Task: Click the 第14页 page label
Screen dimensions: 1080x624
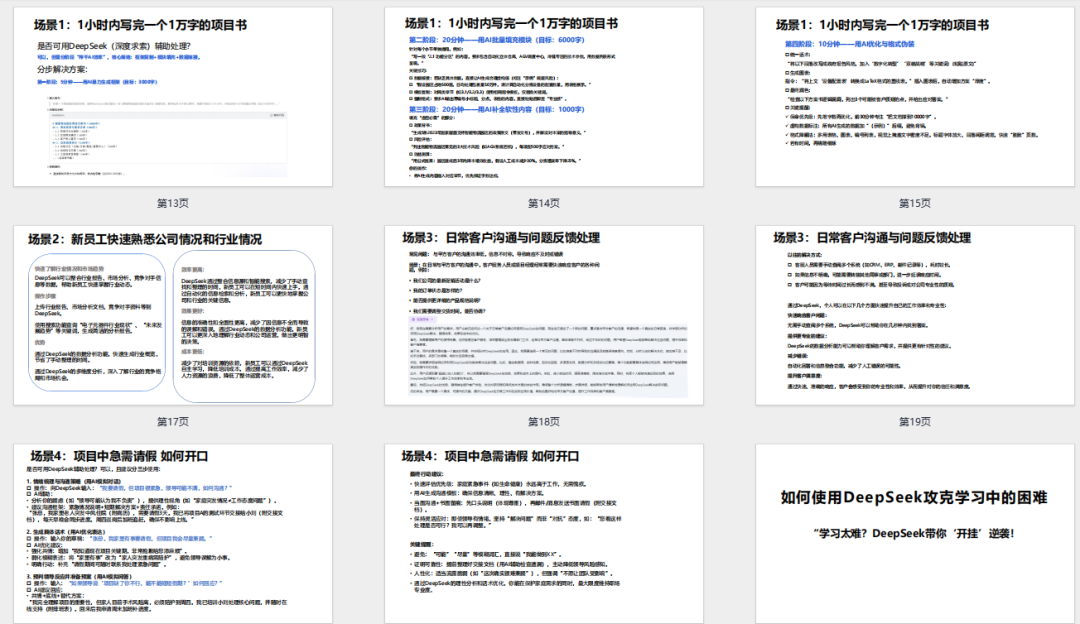Action: (543, 203)
